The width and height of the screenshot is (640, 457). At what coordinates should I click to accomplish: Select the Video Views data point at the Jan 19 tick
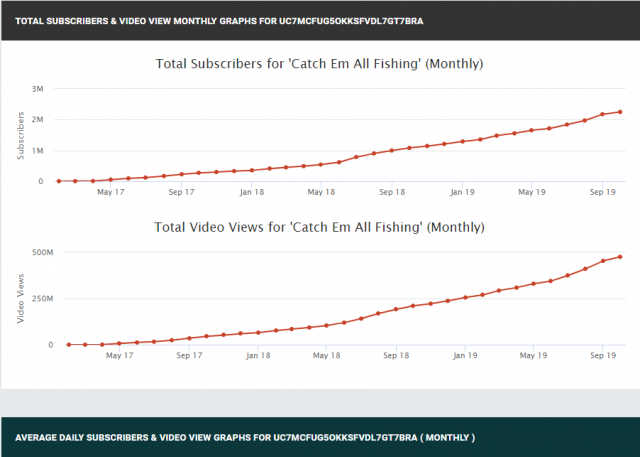(465, 297)
